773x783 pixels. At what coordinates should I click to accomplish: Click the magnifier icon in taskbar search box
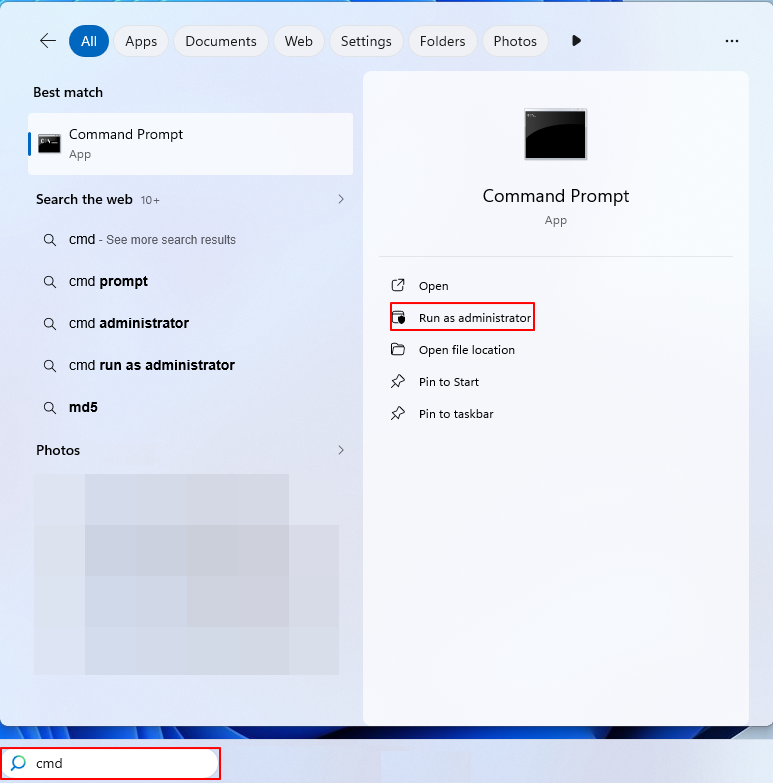(18, 763)
